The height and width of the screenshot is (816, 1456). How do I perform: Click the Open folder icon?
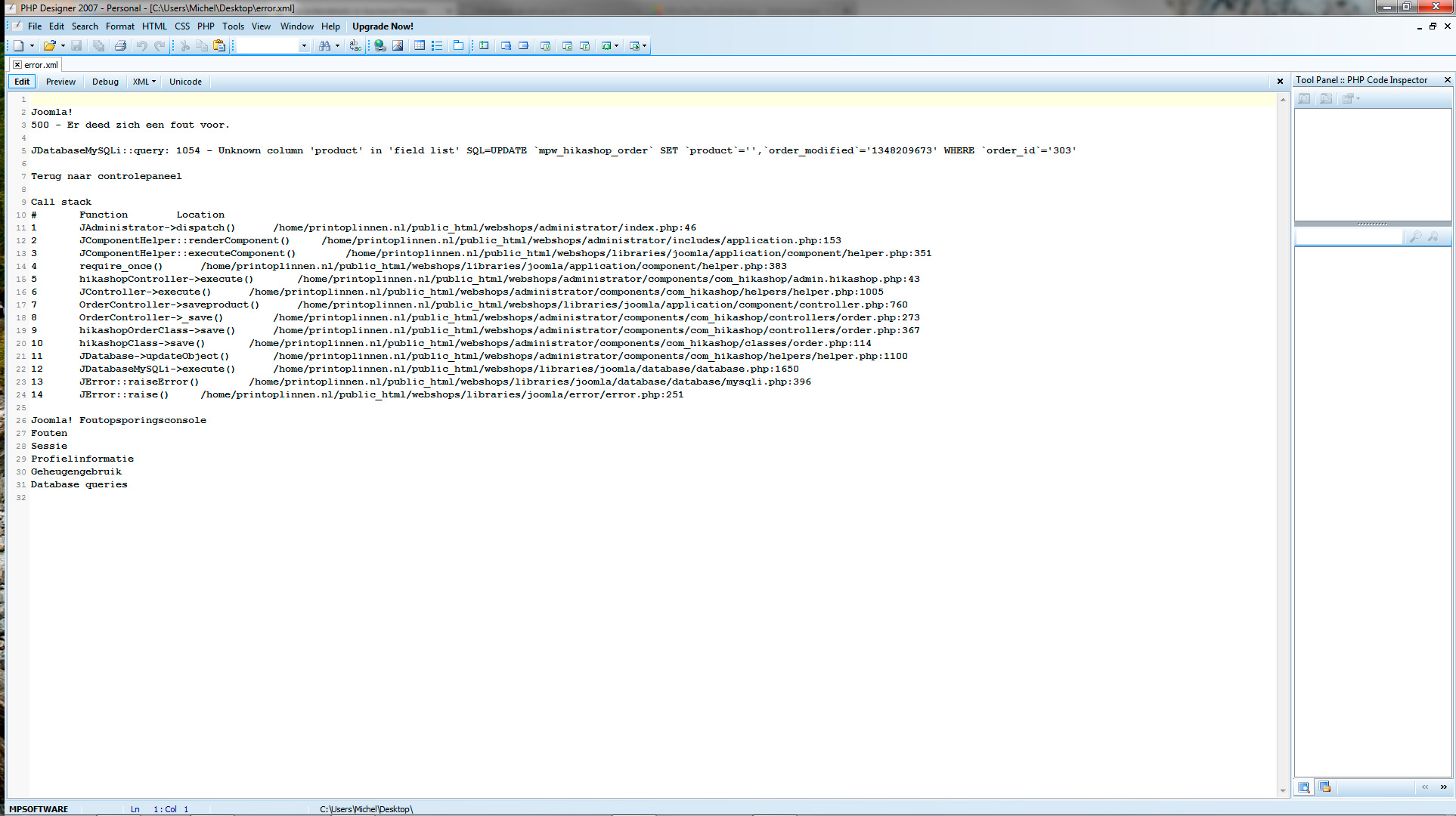[x=49, y=46]
